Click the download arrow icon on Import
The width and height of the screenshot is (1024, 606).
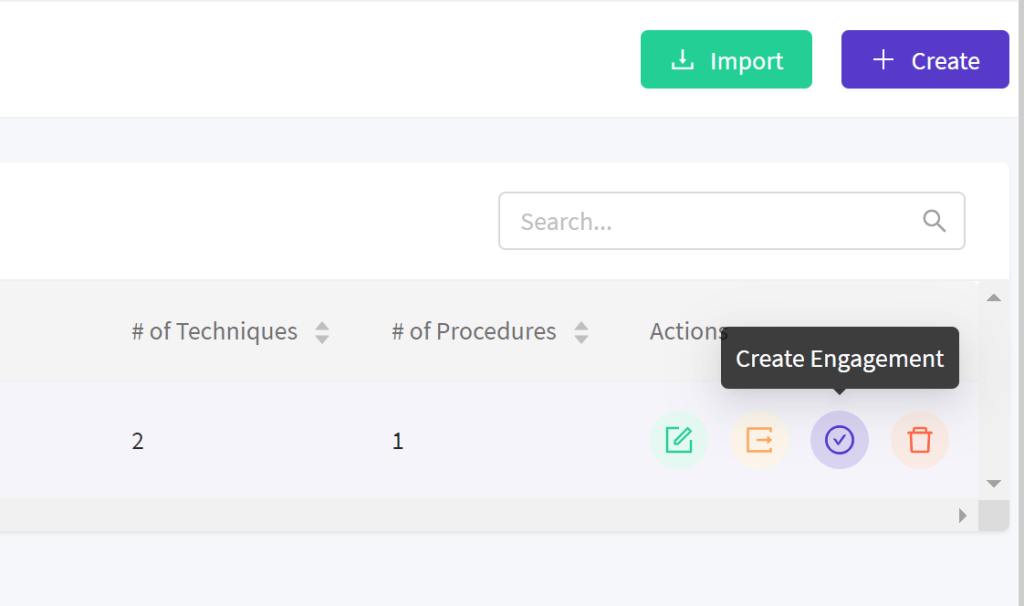[x=682, y=60]
